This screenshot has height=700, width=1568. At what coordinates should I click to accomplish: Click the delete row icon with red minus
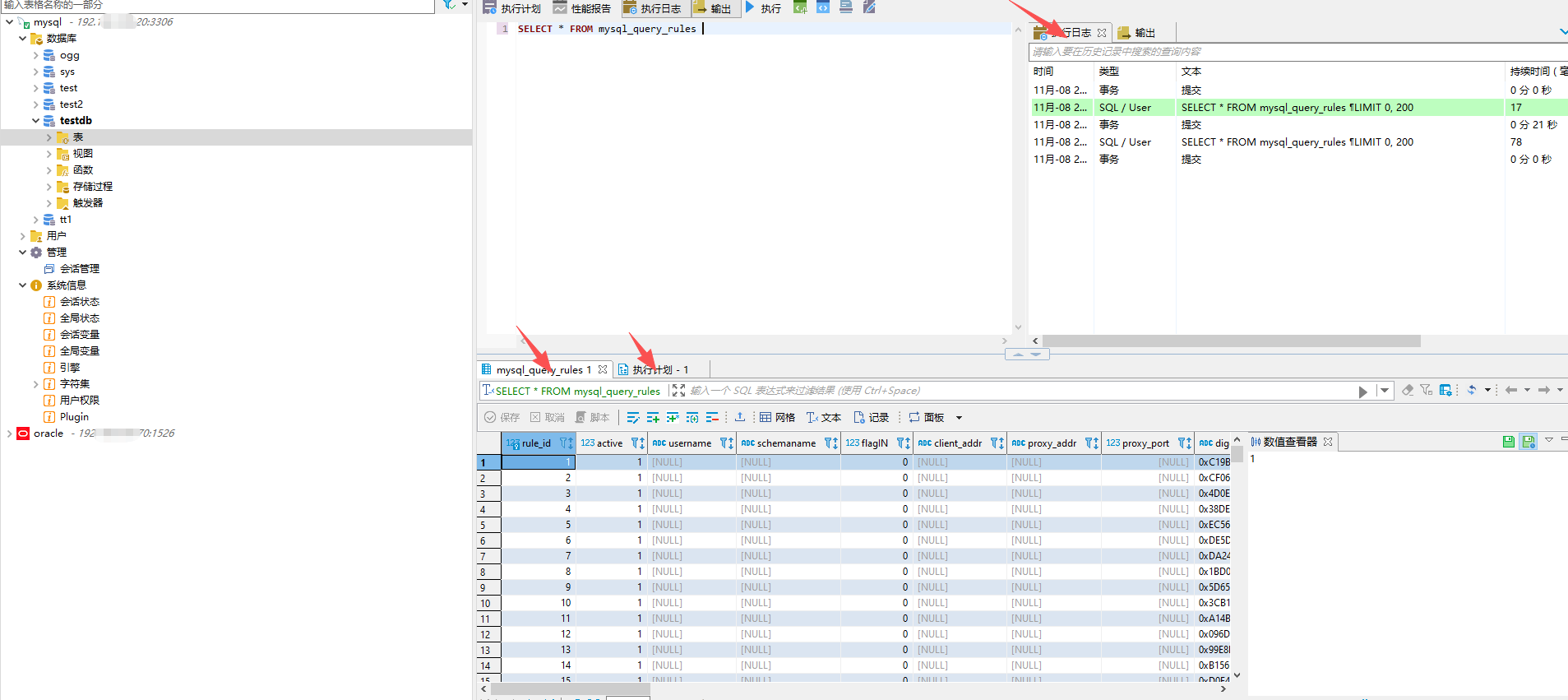[712, 417]
